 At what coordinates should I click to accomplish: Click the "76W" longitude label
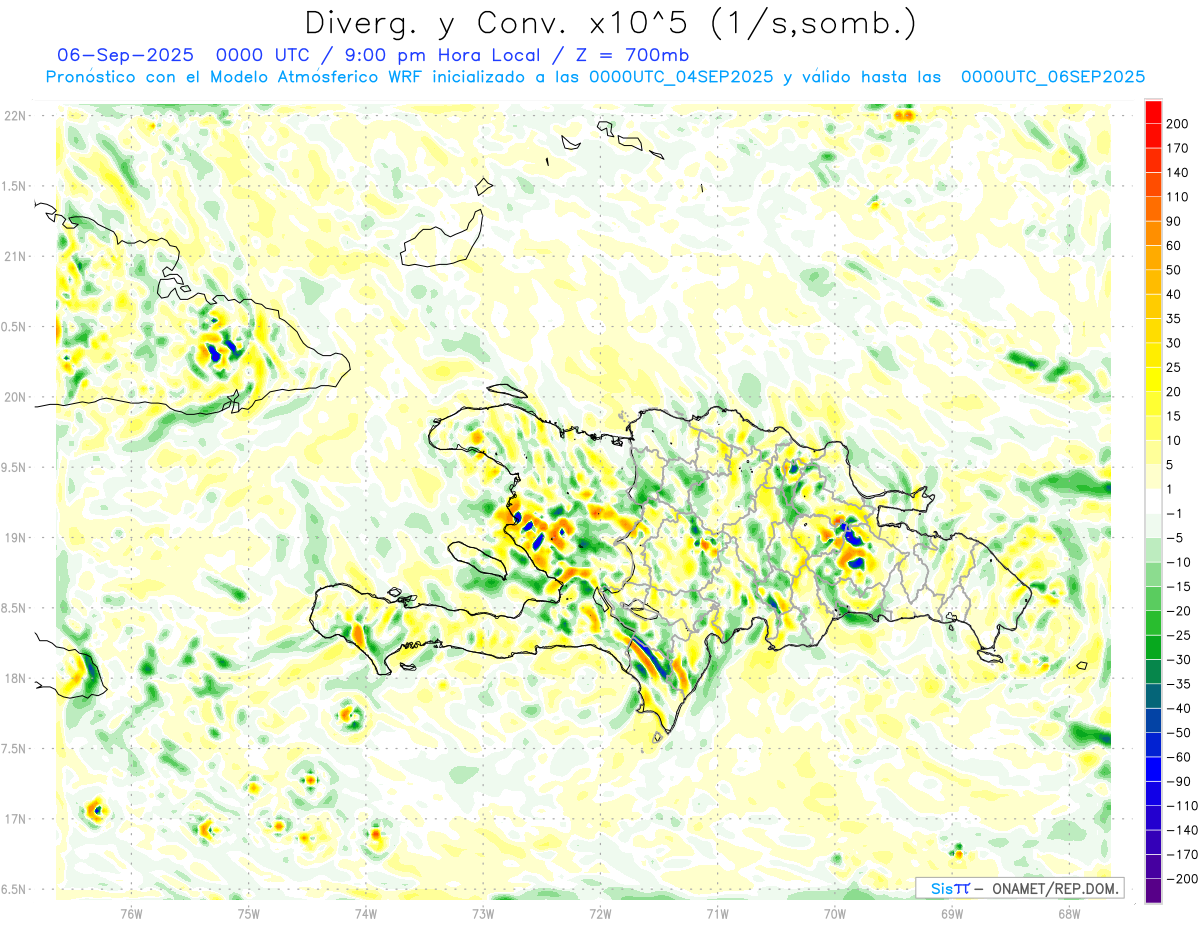[131, 913]
